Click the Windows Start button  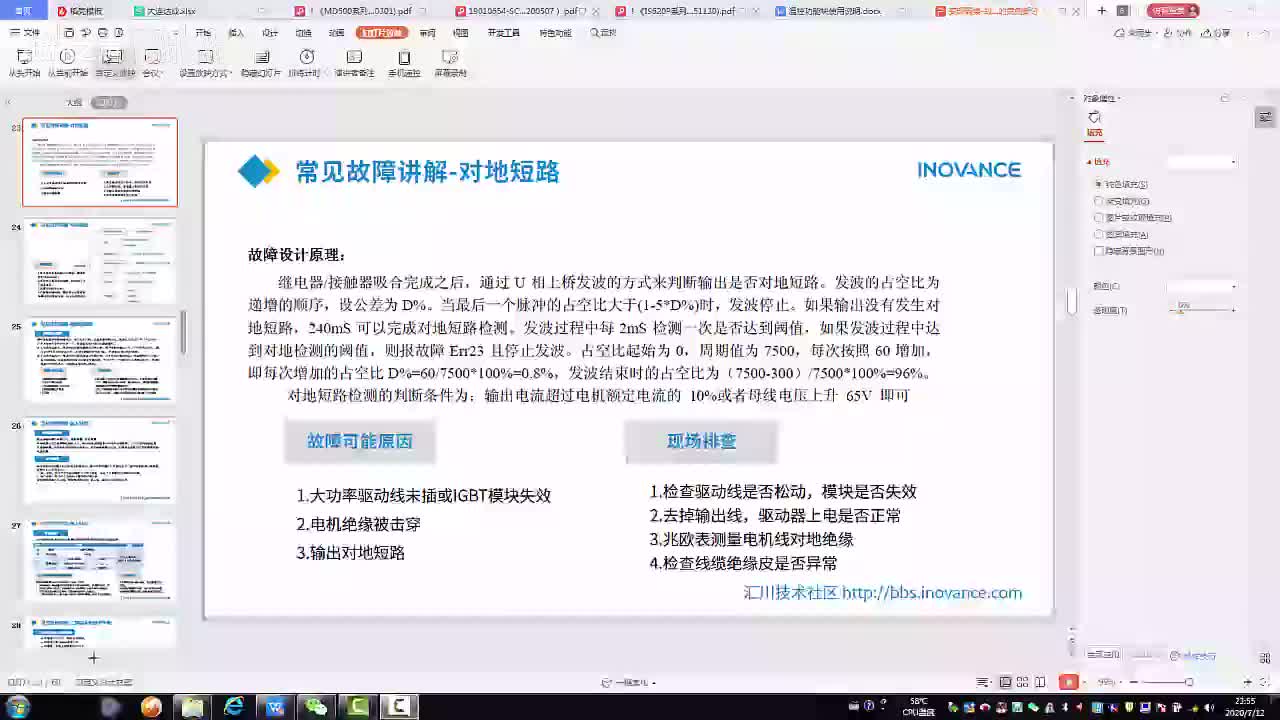click(18, 707)
